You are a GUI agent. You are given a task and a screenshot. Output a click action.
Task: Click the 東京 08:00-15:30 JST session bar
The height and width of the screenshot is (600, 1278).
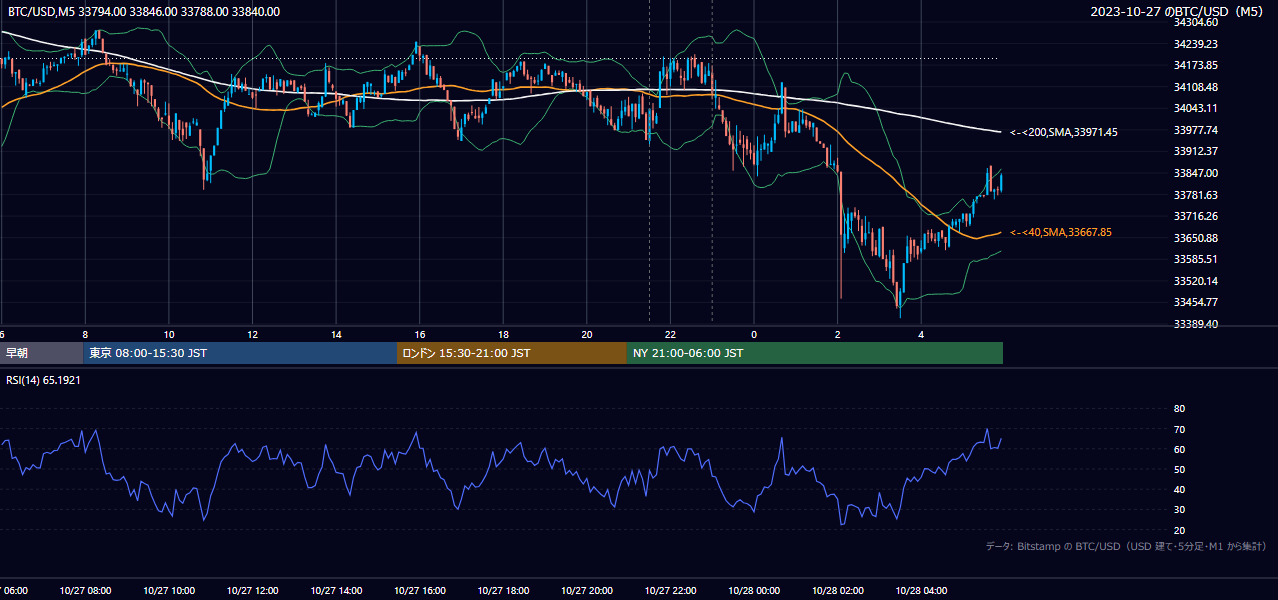[240, 353]
